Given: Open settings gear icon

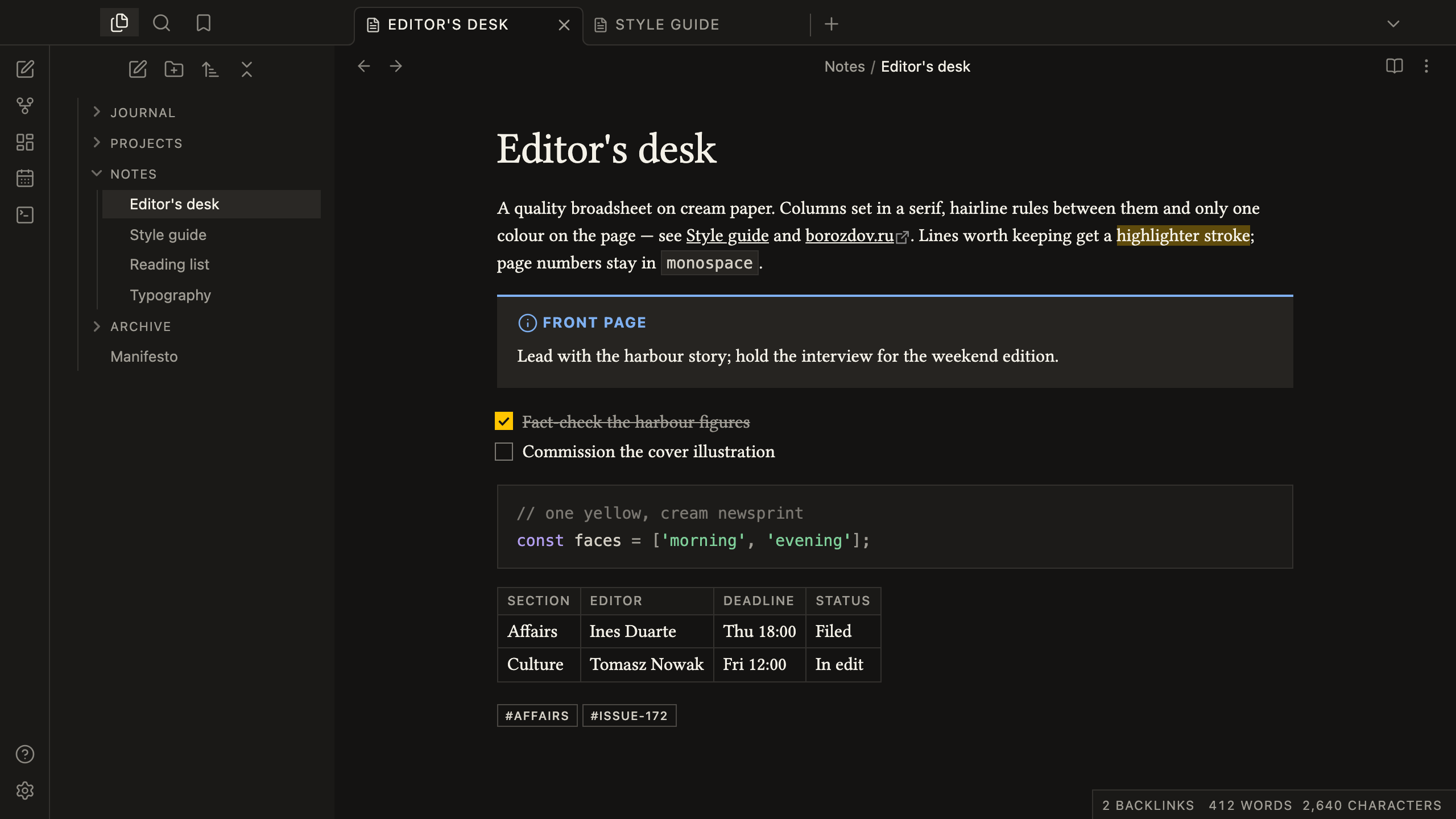Looking at the screenshot, I should [x=25, y=791].
